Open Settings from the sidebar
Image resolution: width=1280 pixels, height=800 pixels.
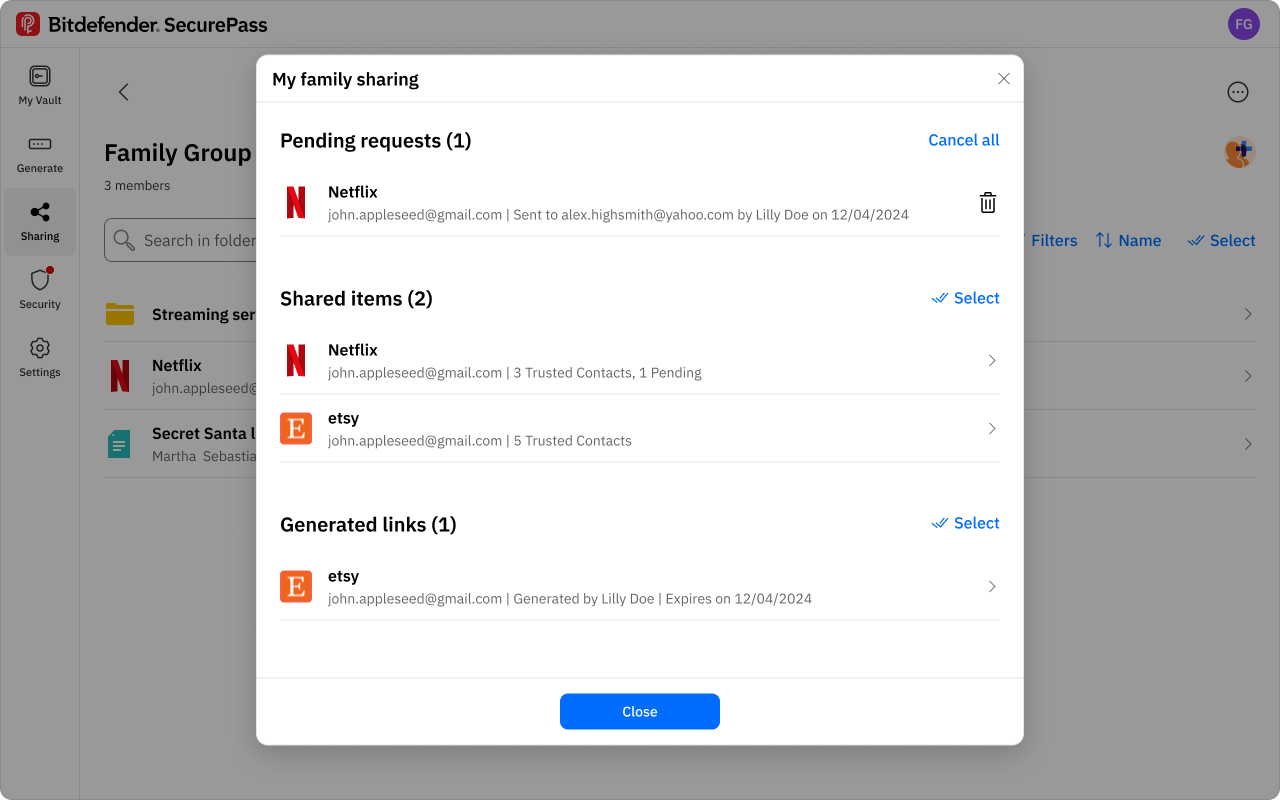(x=40, y=357)
